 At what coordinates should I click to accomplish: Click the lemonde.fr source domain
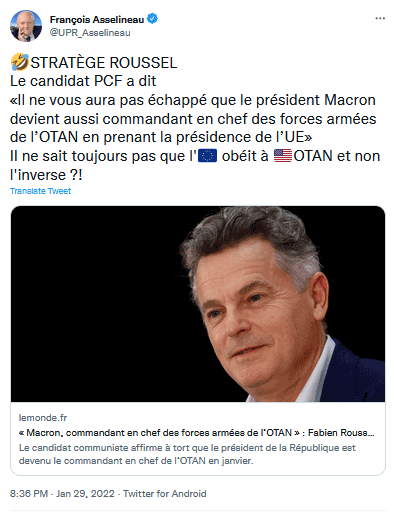tap(43, 418)
